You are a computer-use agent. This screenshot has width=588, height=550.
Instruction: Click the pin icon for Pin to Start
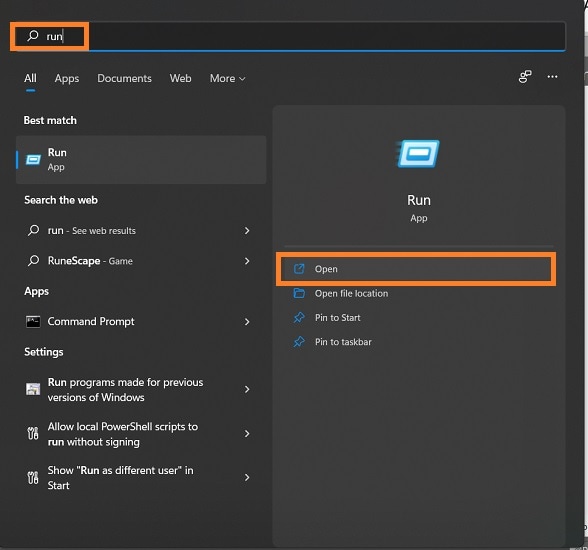(299, 318)
